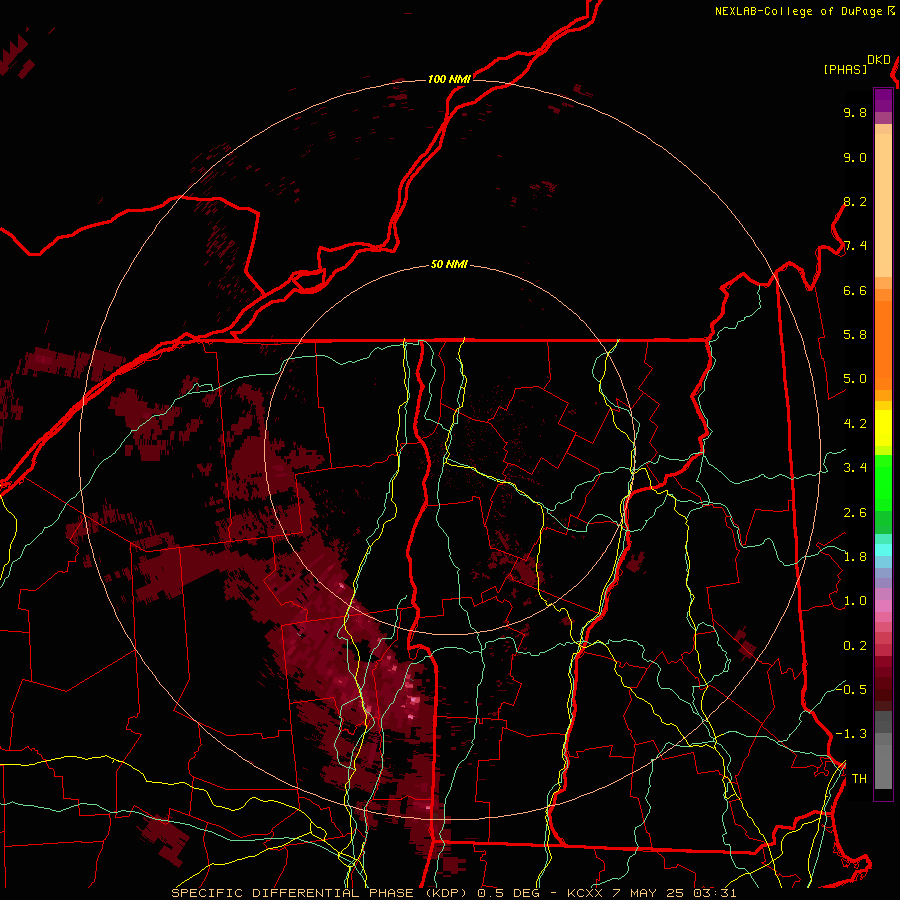This screenshot has width=900, height=900.
Task: Pick the peach band of the color scale
Action: point(883,205)
